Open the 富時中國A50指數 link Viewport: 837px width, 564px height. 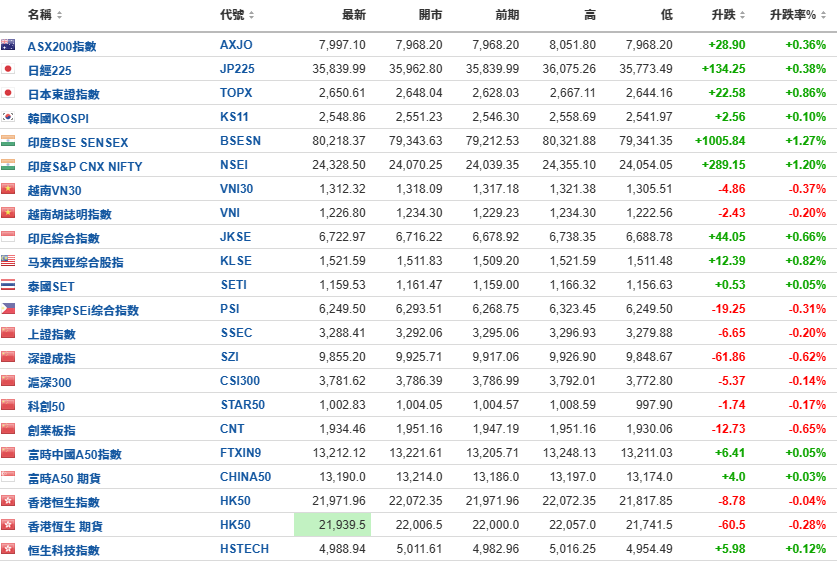(x=75, y=455)
